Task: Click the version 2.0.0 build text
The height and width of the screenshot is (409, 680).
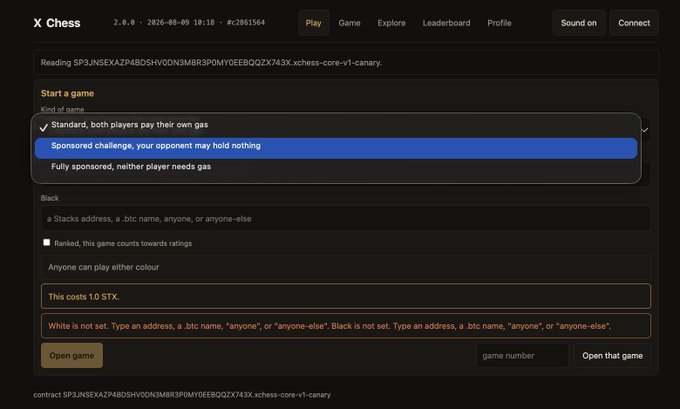Action: click(189, 23)
